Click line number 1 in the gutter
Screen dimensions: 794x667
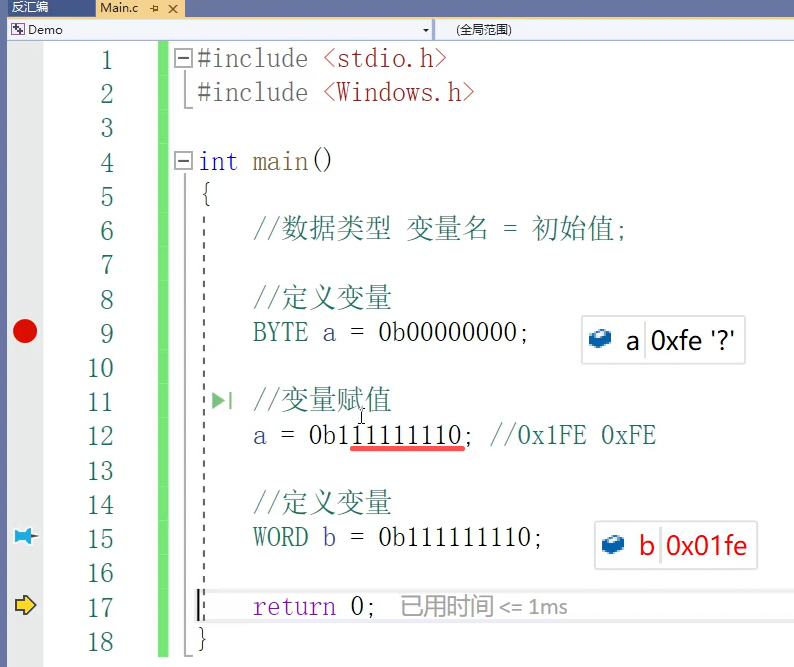(106, 60)
